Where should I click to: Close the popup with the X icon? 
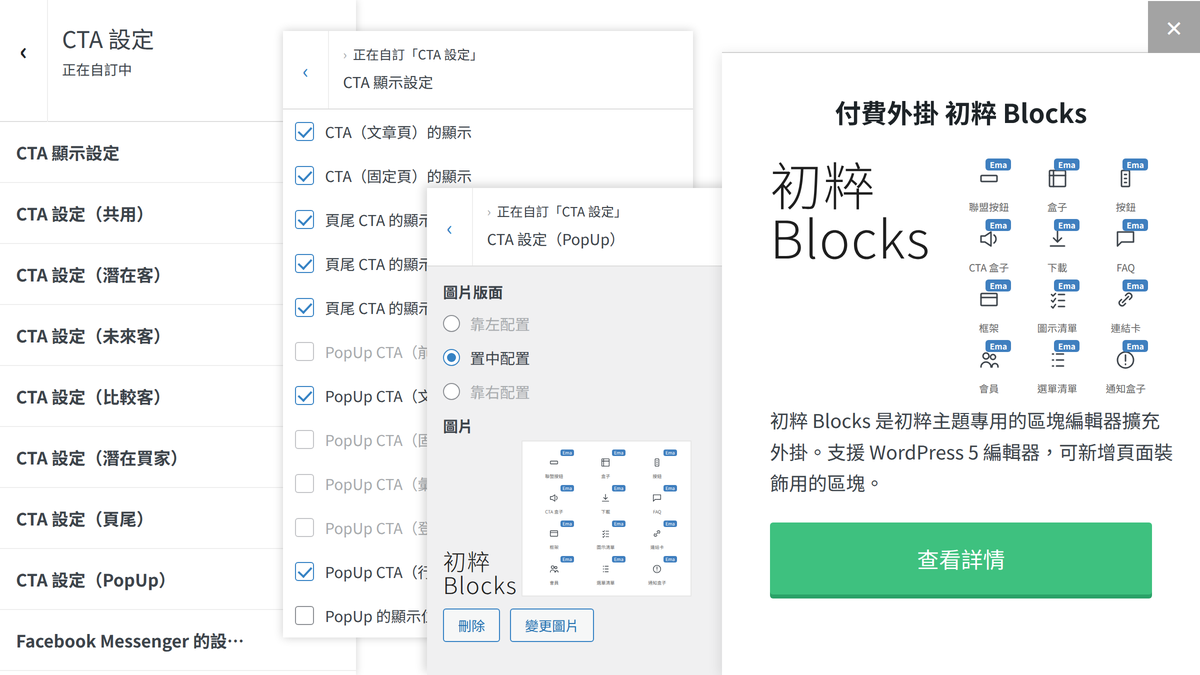coord(1174,29)
